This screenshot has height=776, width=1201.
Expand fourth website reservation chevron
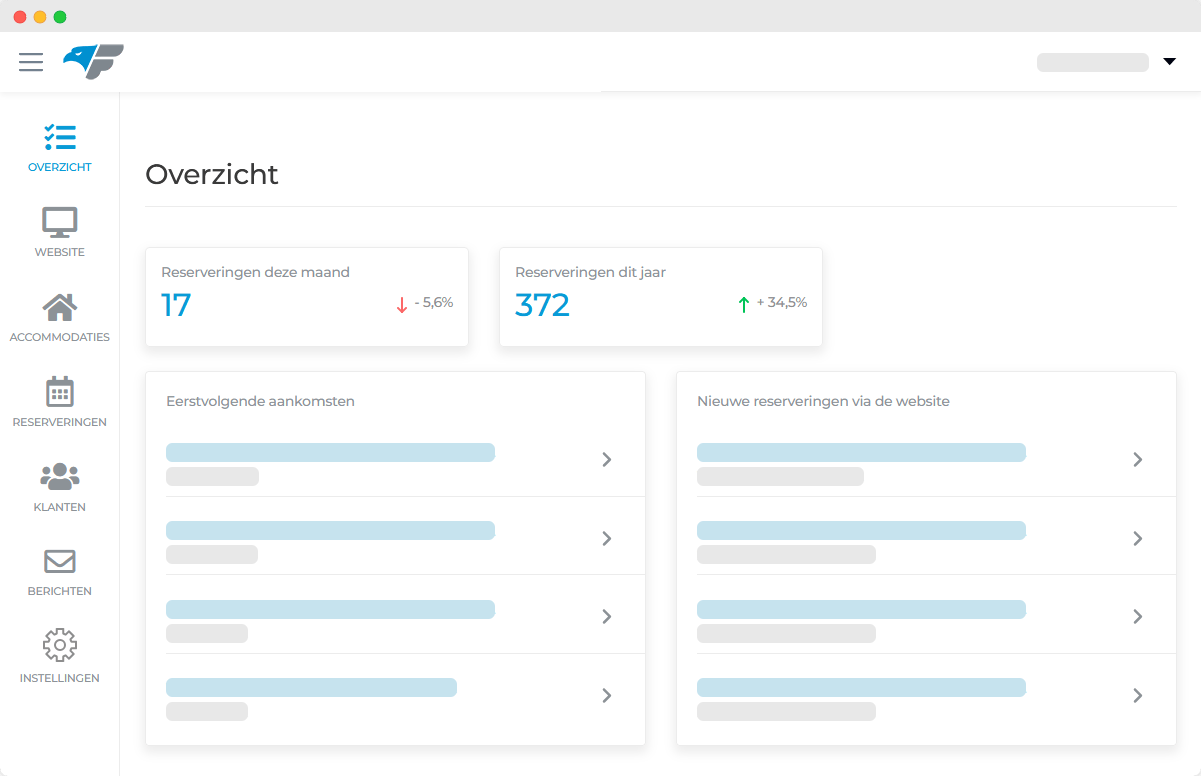tap(1137, 695)
